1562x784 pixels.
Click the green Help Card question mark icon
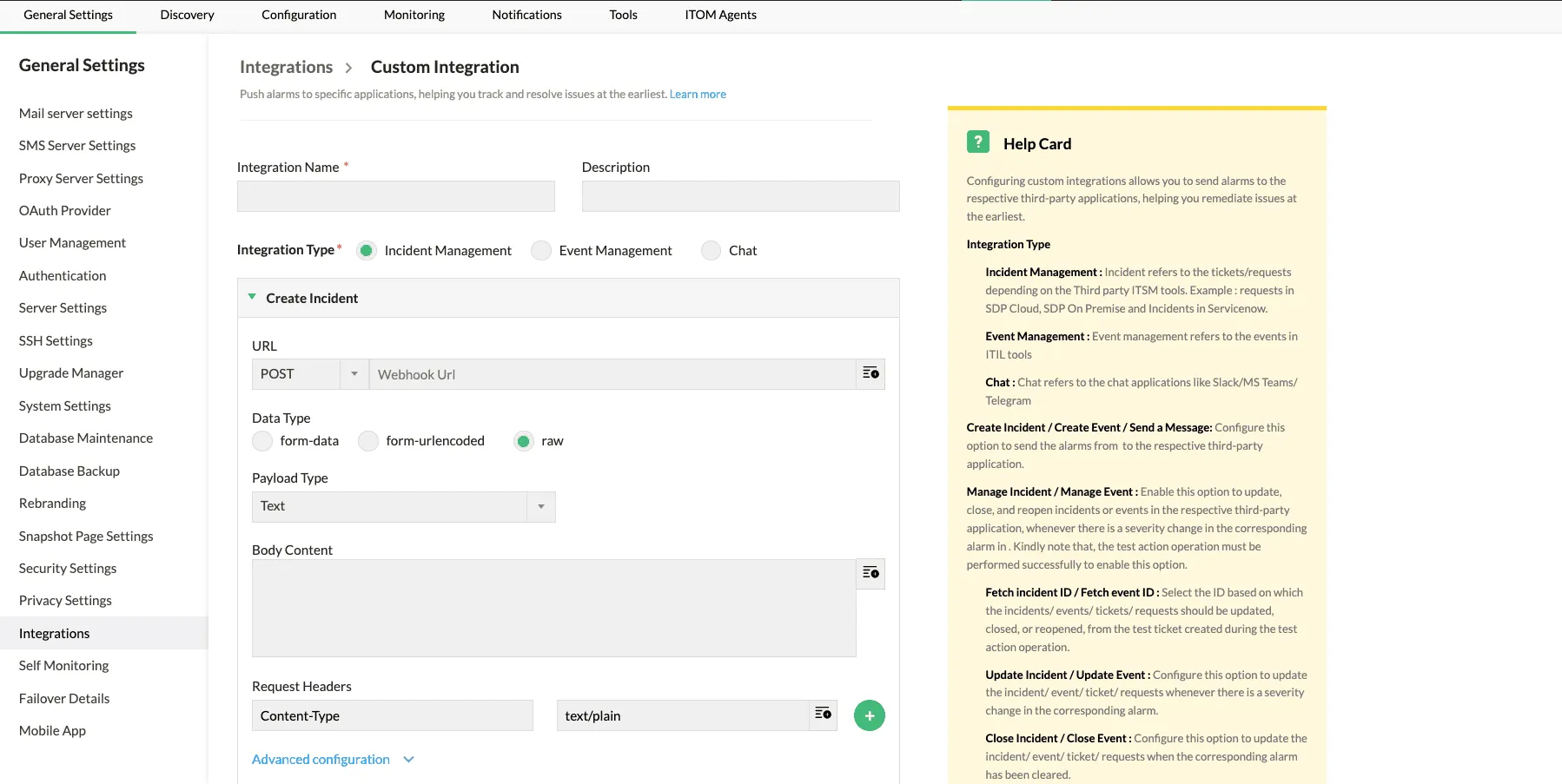pyautogui.click(x=977, y=142)
